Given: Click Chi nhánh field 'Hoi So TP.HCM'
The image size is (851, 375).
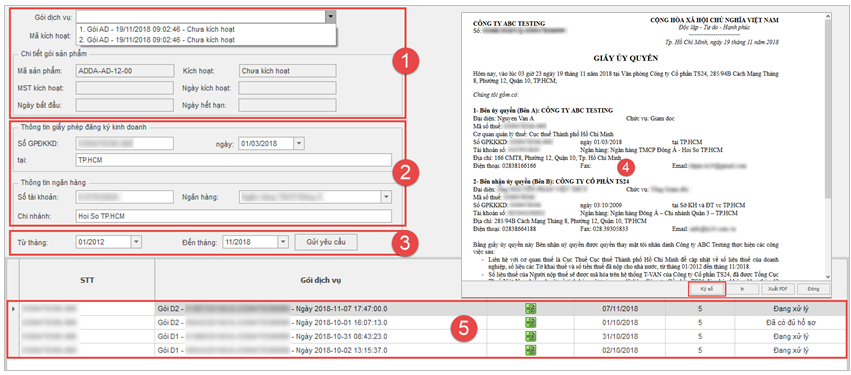Looking at the screenshot, I should (x=233, y=215).
